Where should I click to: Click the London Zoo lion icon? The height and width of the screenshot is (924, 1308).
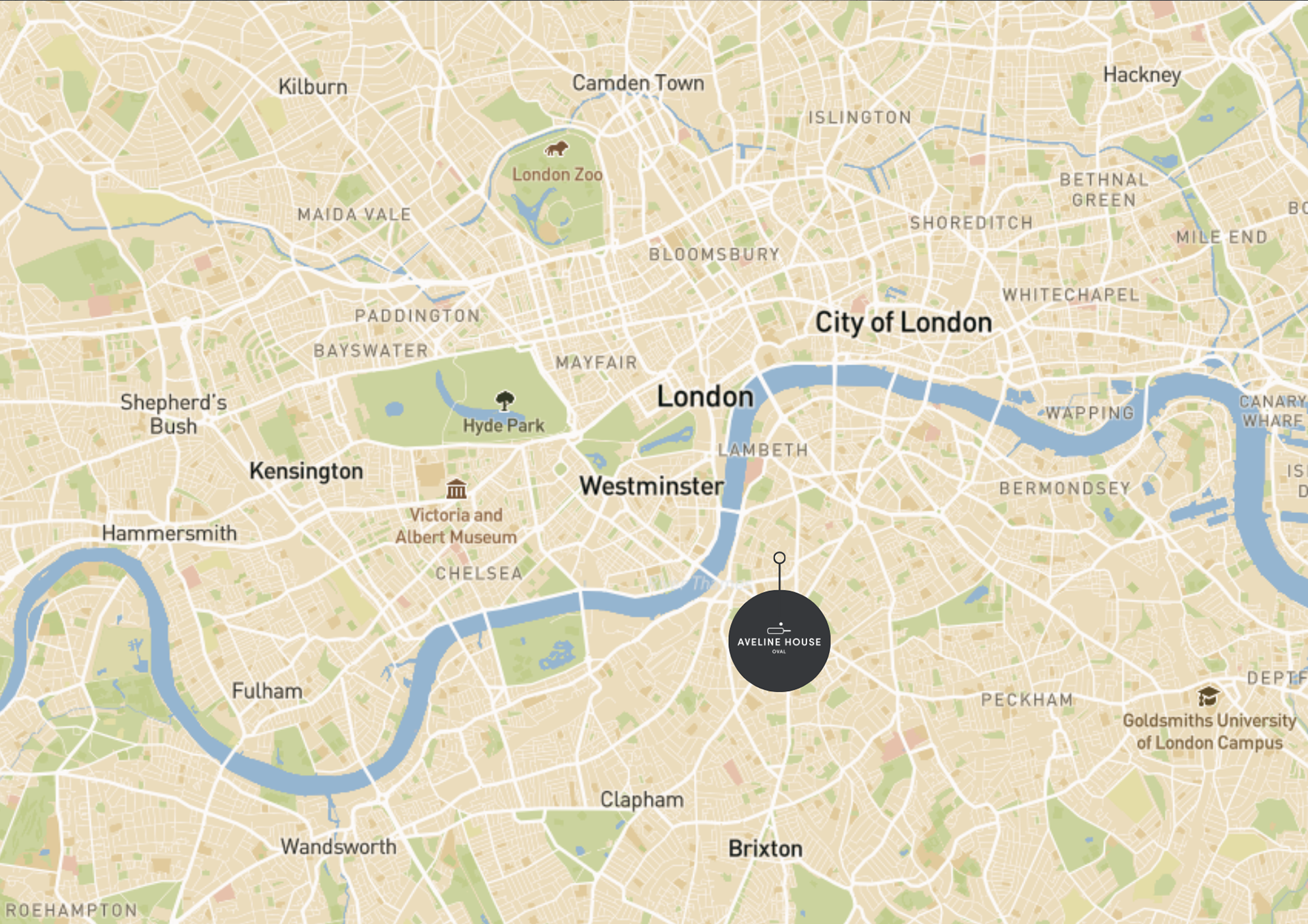pyautogui.click(x=557, y=148)
